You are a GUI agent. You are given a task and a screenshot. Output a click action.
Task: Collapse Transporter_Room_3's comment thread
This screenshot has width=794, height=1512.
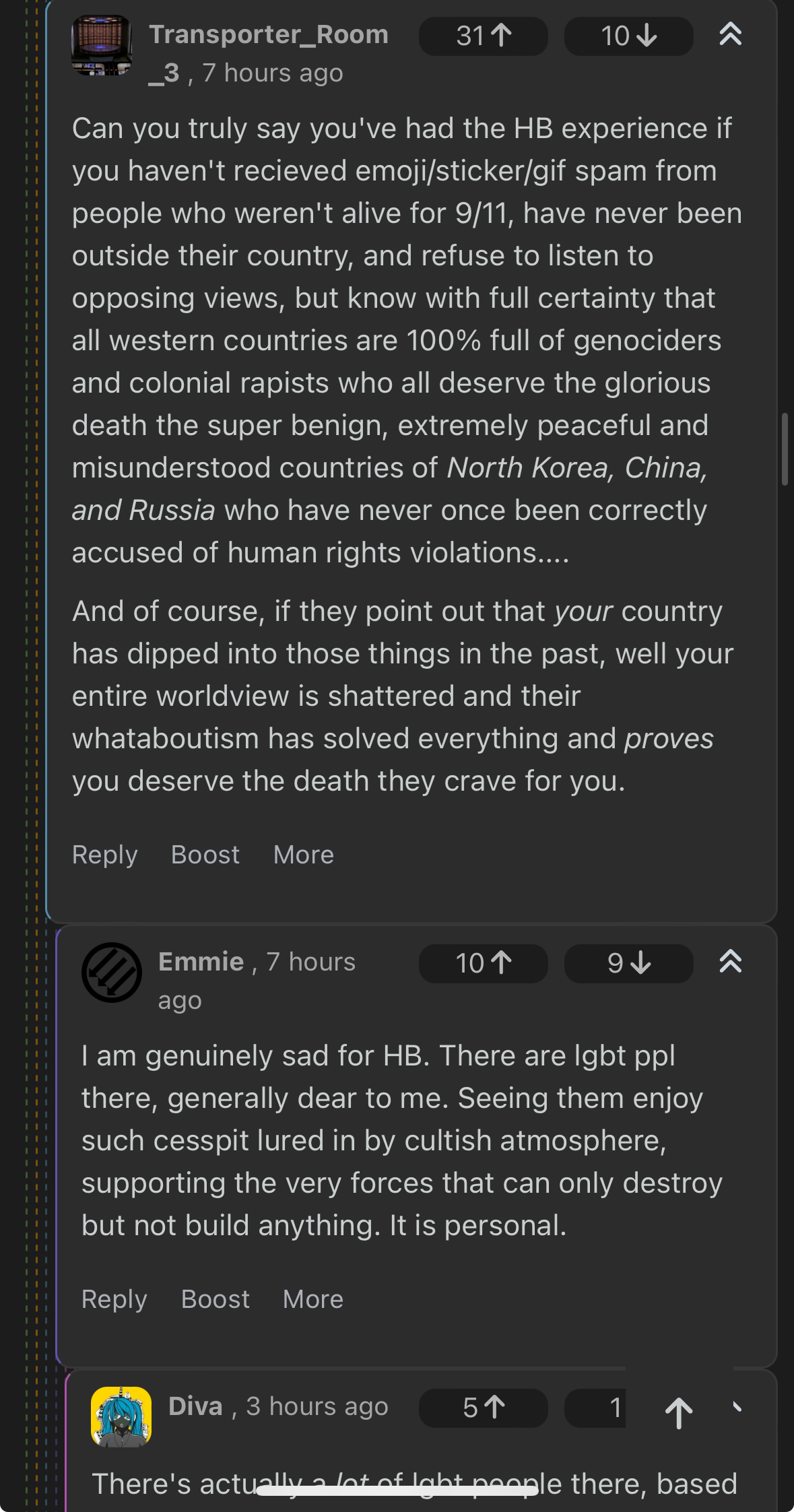tap(730, 34)
